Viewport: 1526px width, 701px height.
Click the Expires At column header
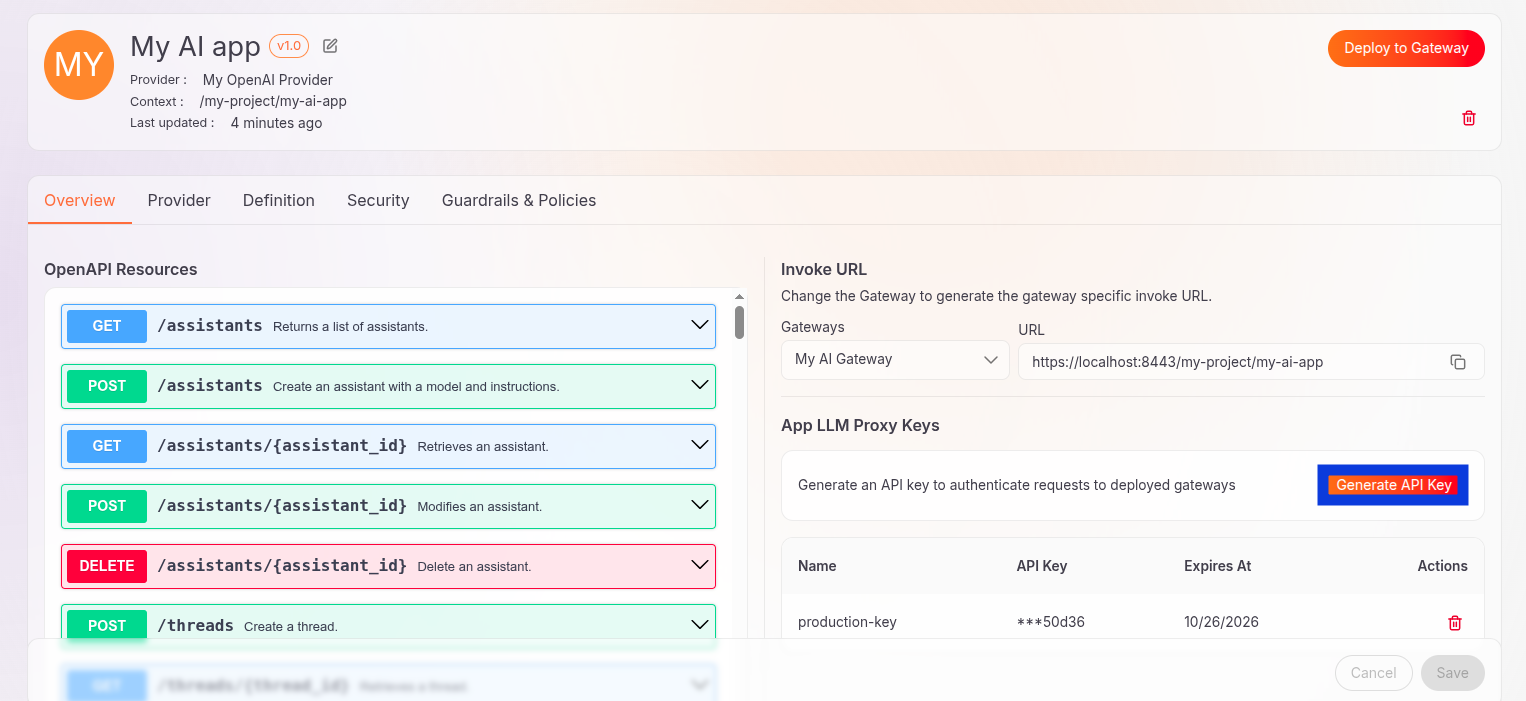(x=1218, y=566)
